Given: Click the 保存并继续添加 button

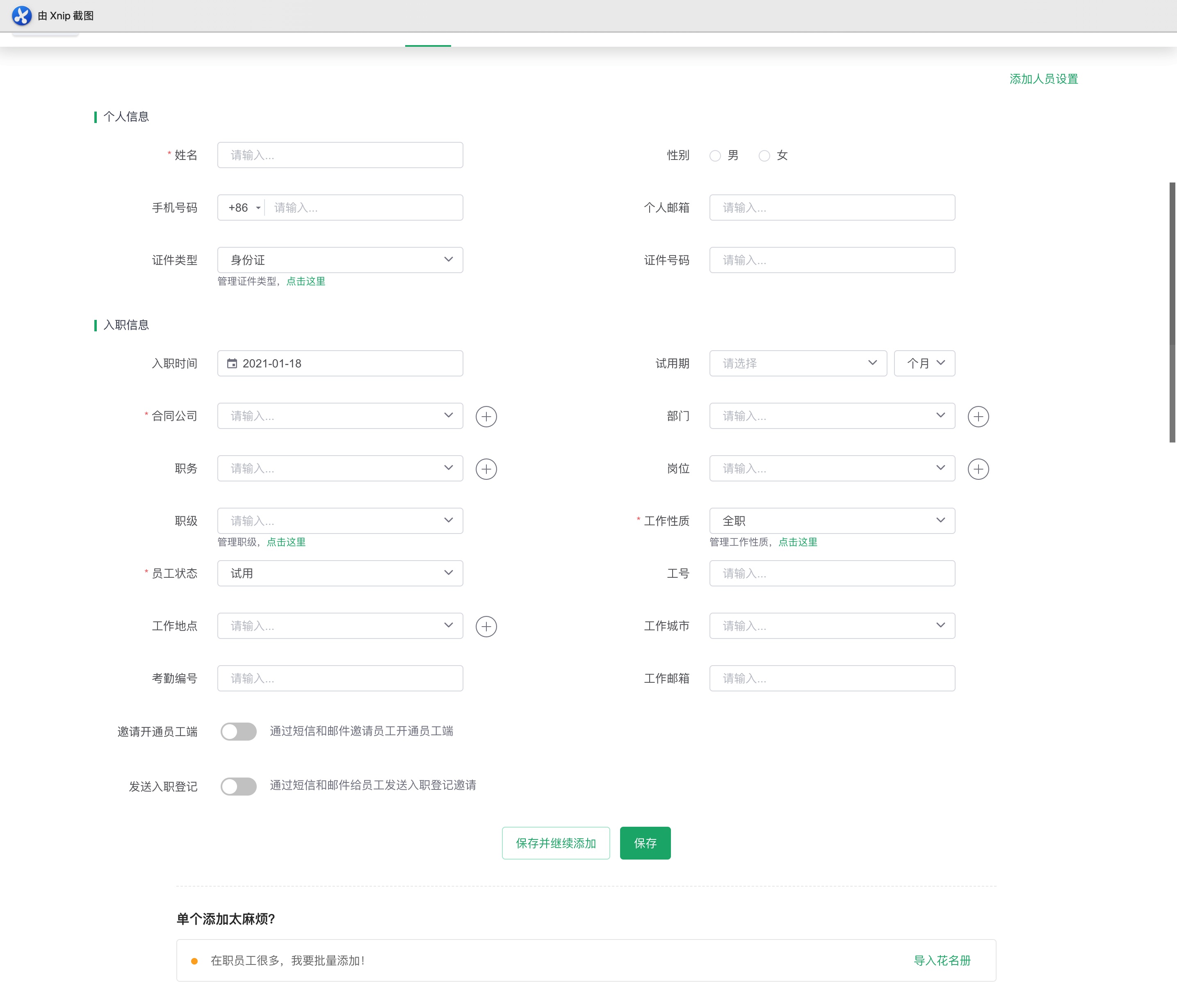Looking at the screenshot, I should tap(556, 843).
